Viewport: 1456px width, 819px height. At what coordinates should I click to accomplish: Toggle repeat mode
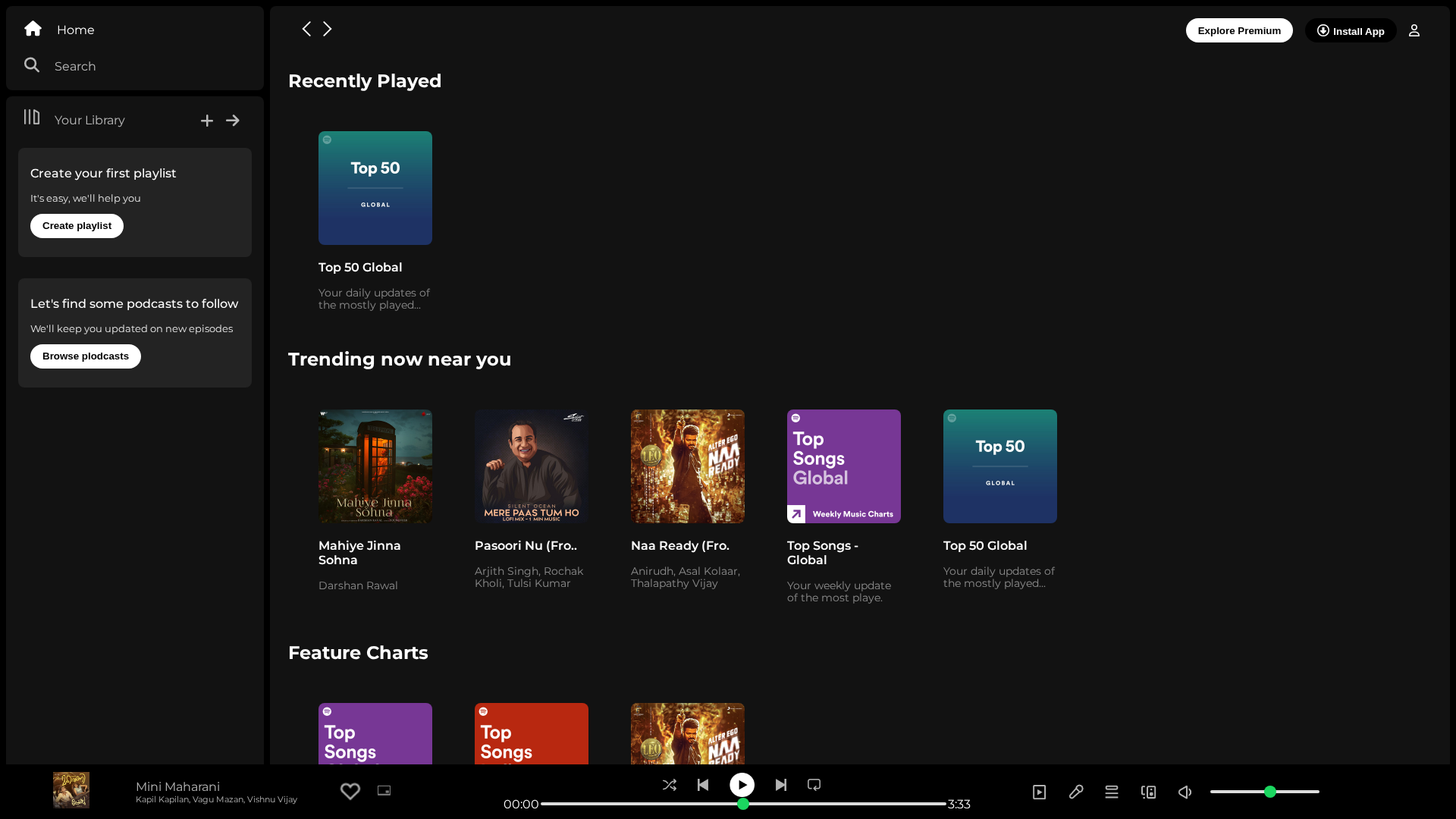tap(814, 785)
